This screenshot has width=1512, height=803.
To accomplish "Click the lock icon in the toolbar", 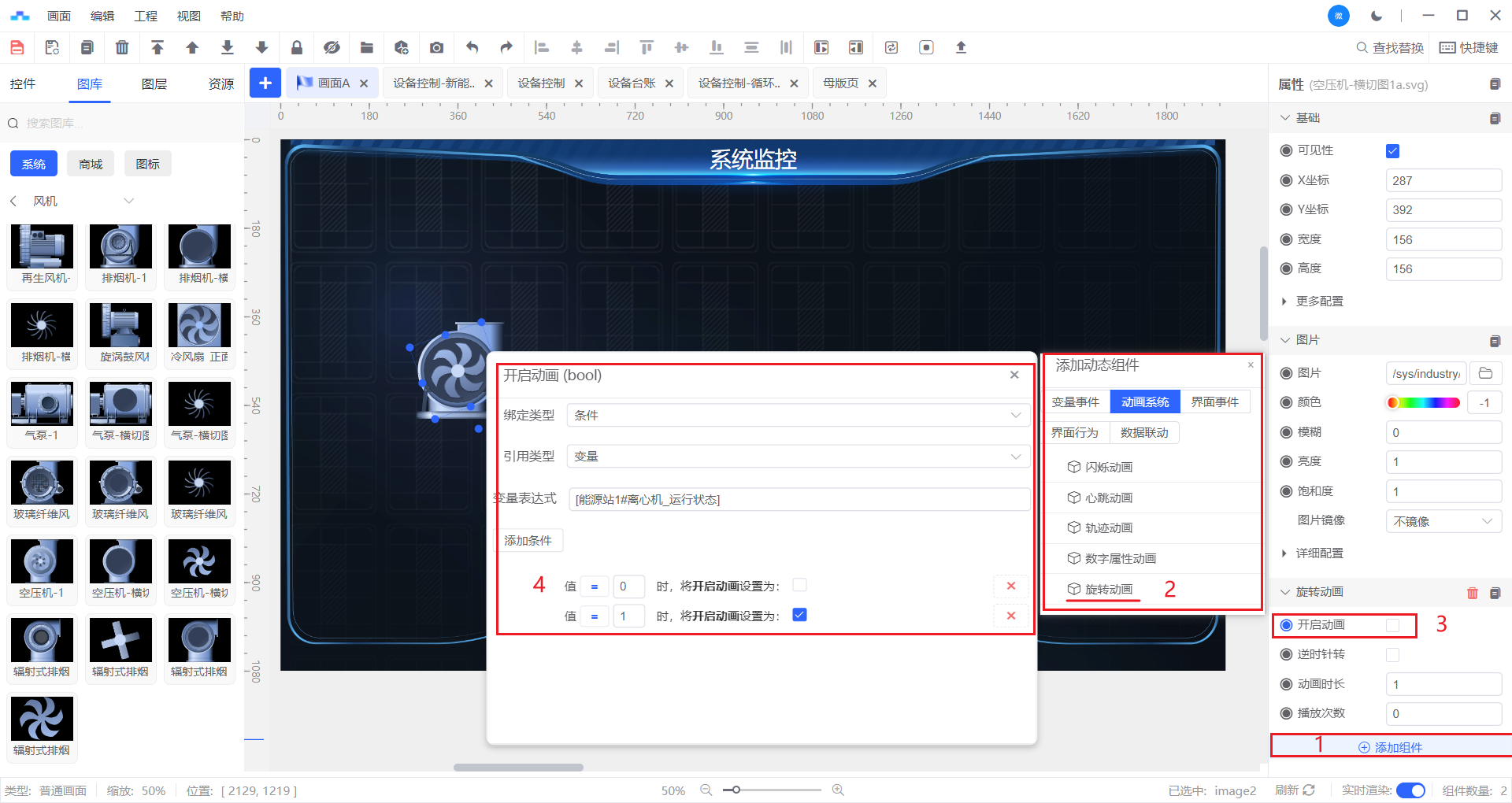I will coord(297,47).
